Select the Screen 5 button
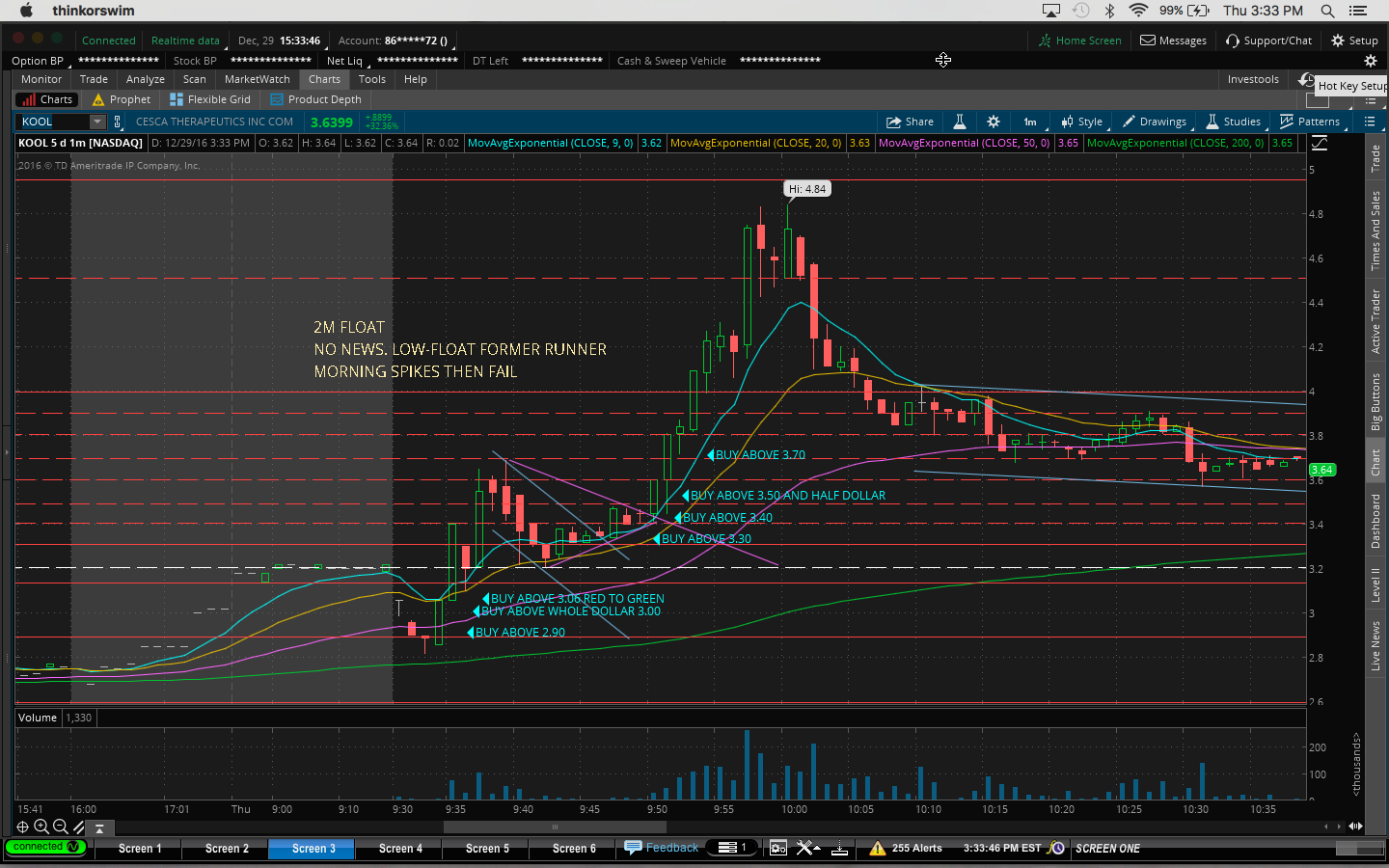 click(x=487, y=849)
